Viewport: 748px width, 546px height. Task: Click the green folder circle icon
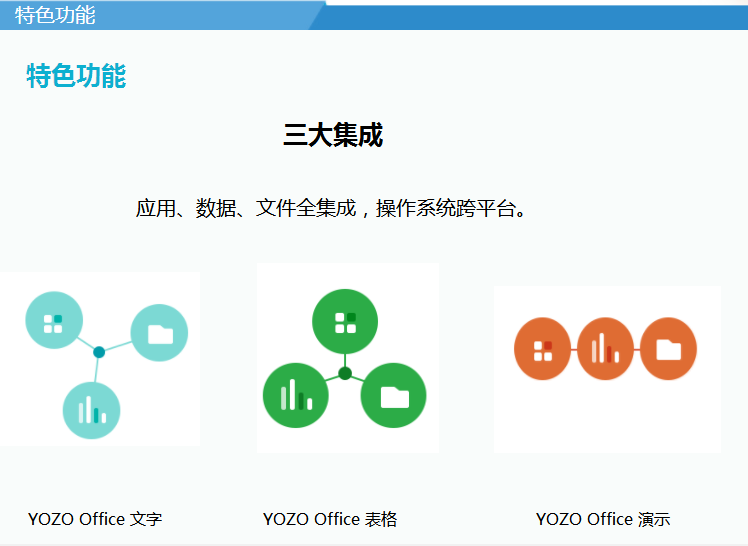(x=394, y=395)
